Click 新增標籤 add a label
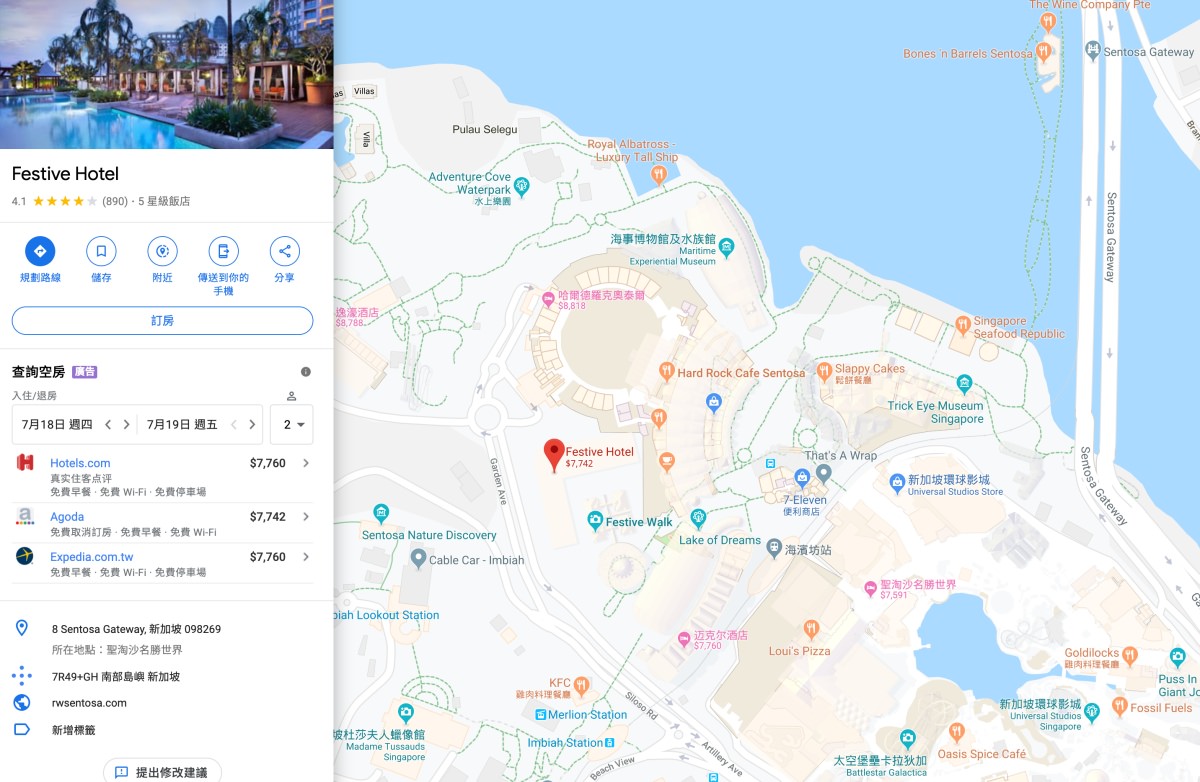Image resolution: width=1200 pixels, height=782 pixels. point(74,730)
